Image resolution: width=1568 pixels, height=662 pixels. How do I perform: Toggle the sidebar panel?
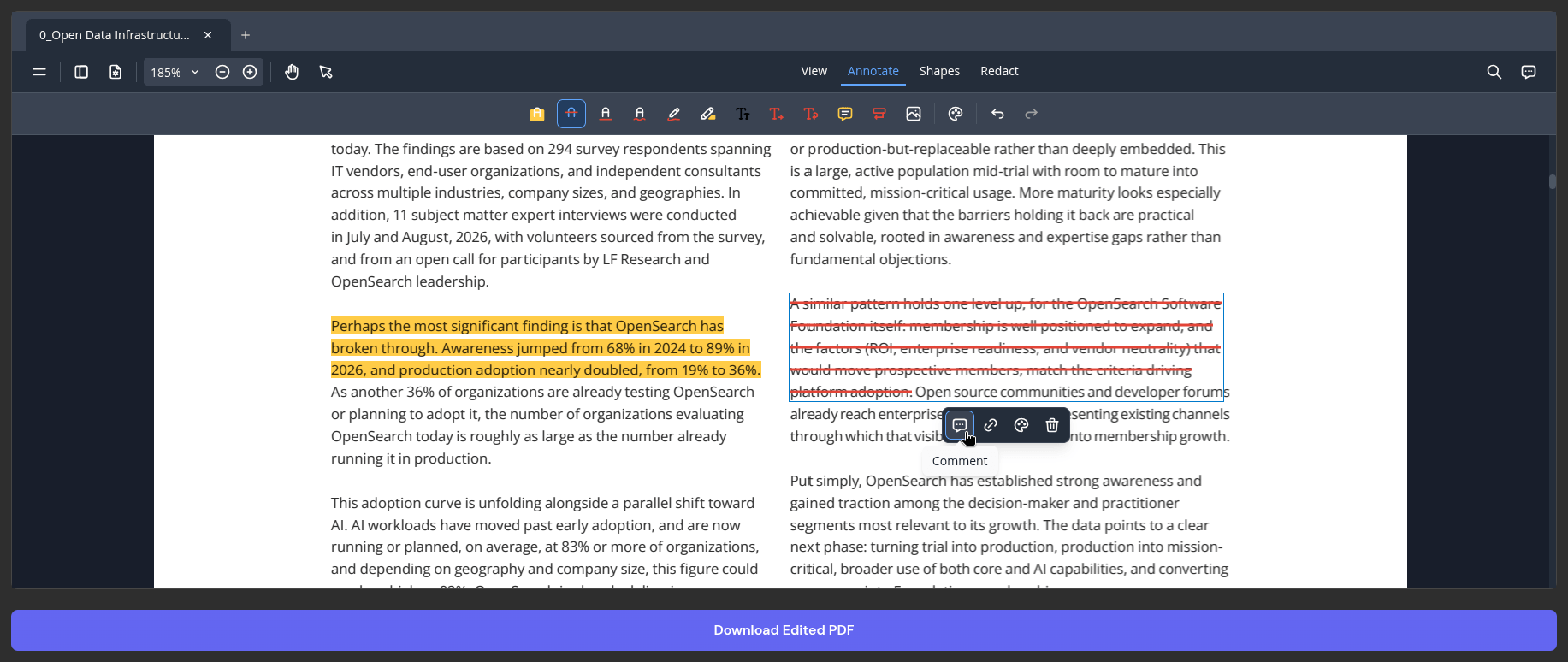[x=81, y=72]
